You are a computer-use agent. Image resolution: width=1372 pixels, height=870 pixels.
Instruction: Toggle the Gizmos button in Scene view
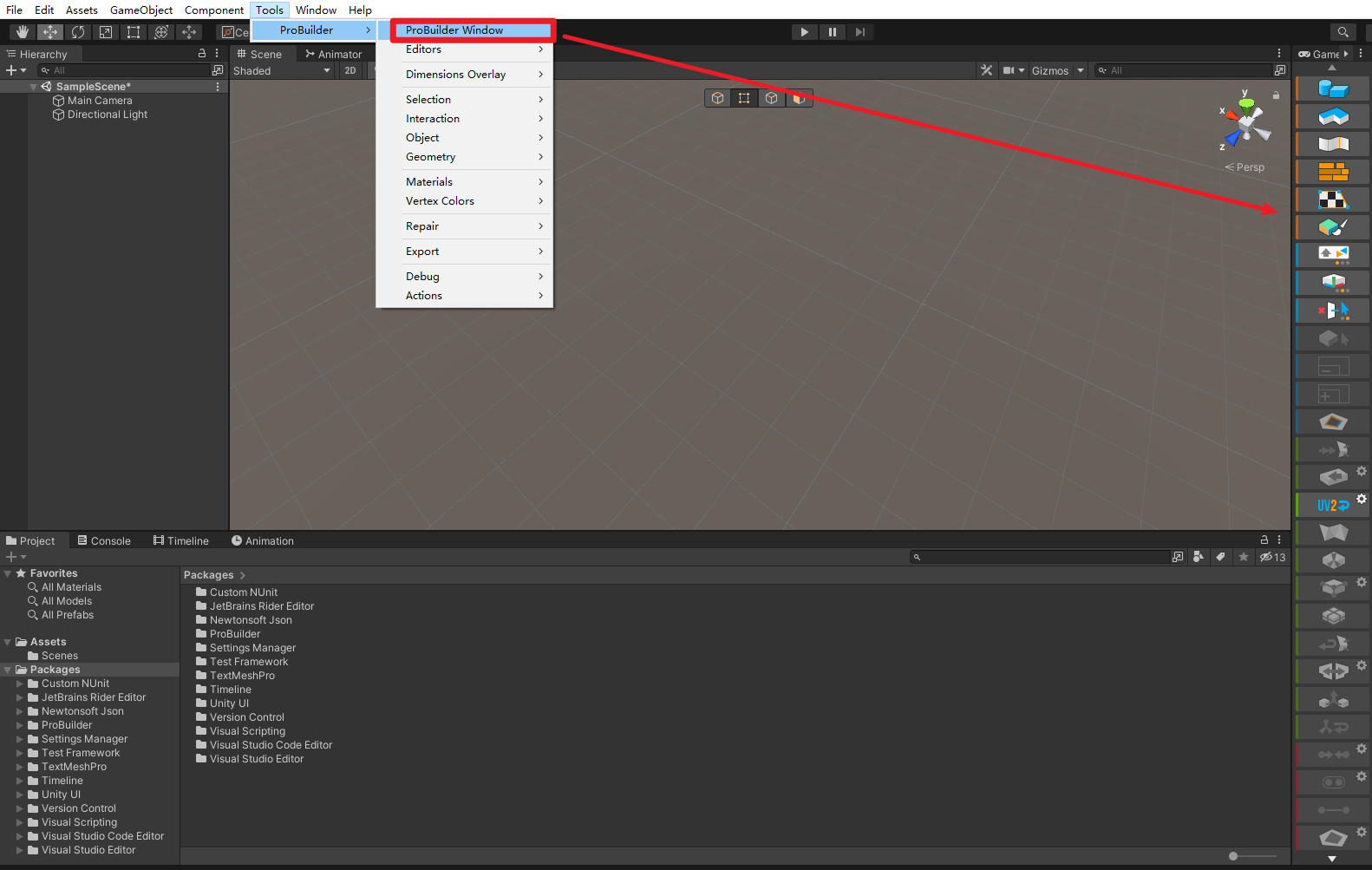coord(1050,70)
